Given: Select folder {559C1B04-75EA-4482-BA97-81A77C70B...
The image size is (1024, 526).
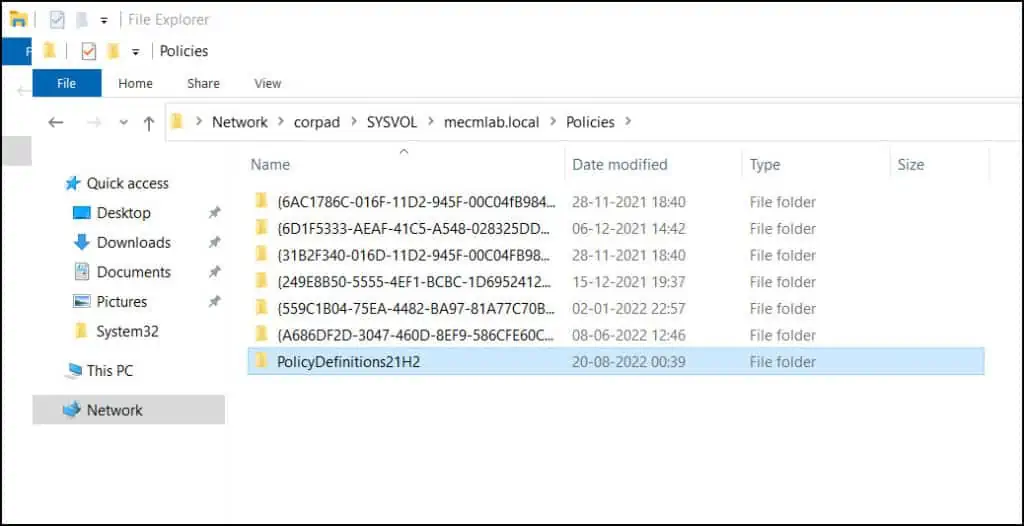Looking at the screenshot, I should [416, 308].
